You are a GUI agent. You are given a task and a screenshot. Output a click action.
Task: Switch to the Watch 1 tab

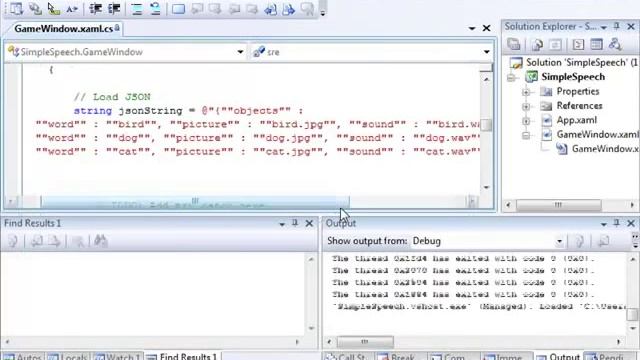click(118, 356)
